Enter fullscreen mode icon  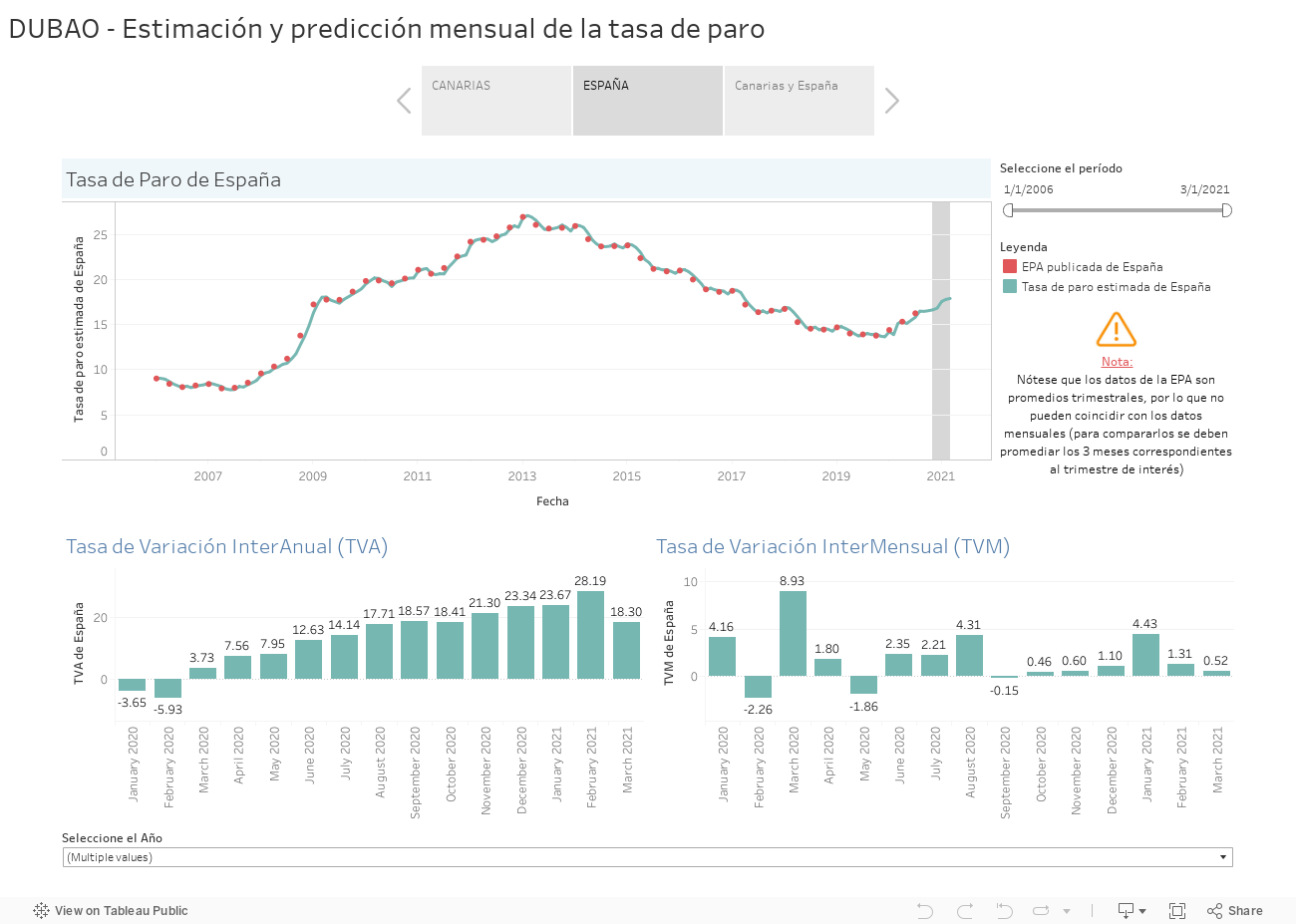pyautogui.click(x=1176, y=910)
